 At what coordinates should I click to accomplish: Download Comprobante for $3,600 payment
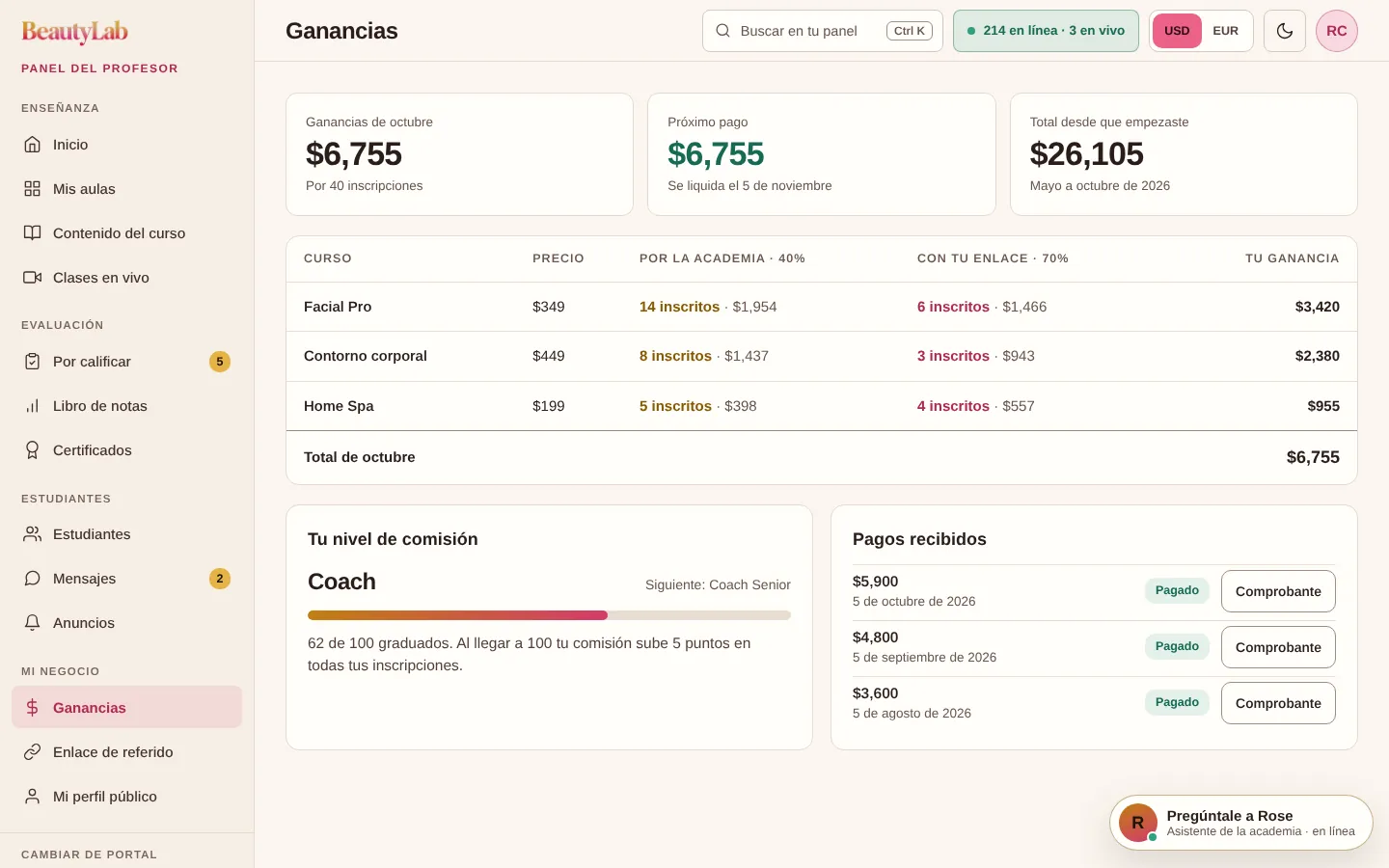pyautogui.click(x=1278, y=703)
